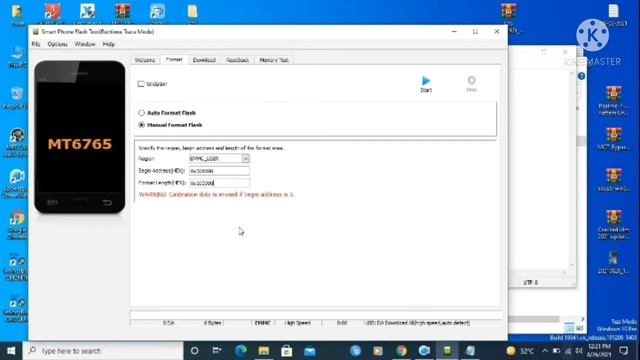
Task: Click the blue Start button
Action: 426,84
